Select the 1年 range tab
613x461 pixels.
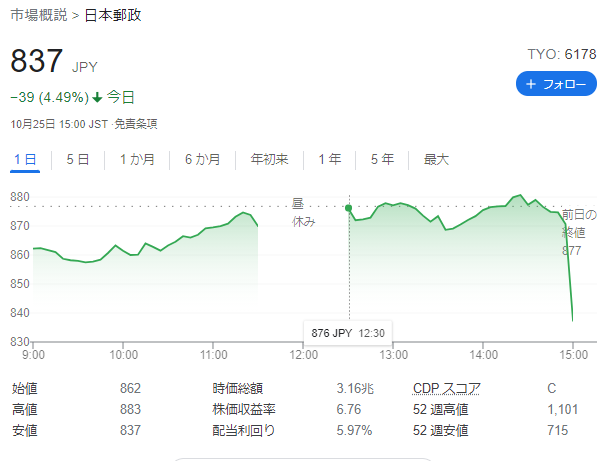point(330,159)
